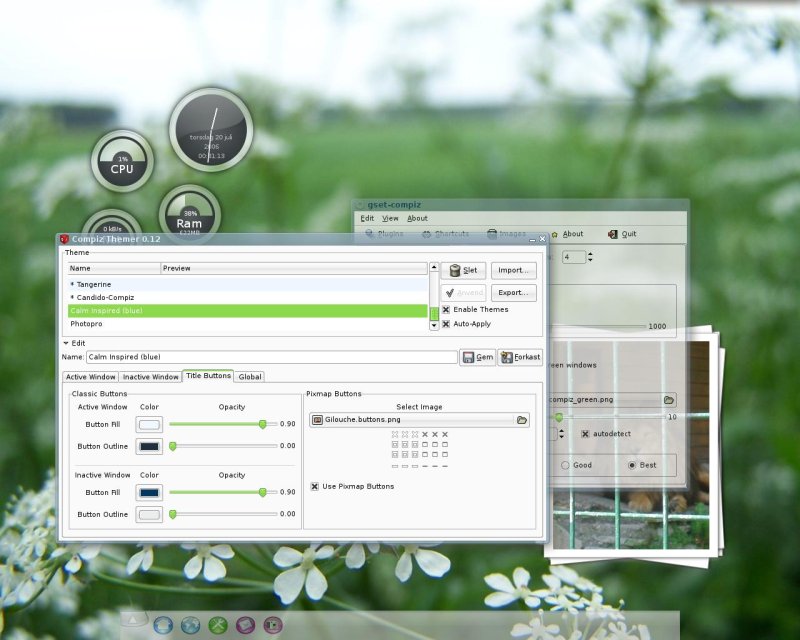Select the Good radio button

[565, 465]
